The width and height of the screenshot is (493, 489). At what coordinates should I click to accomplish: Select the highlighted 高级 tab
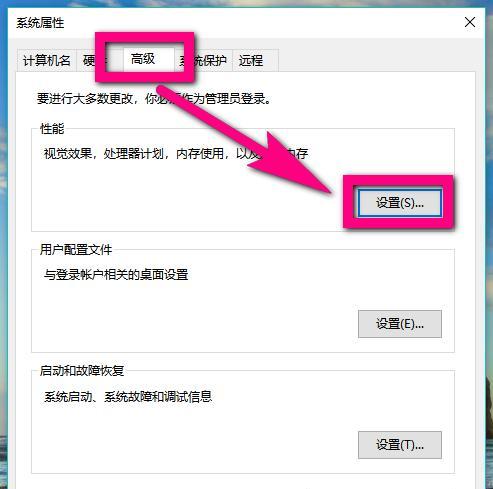coord(143,59)
